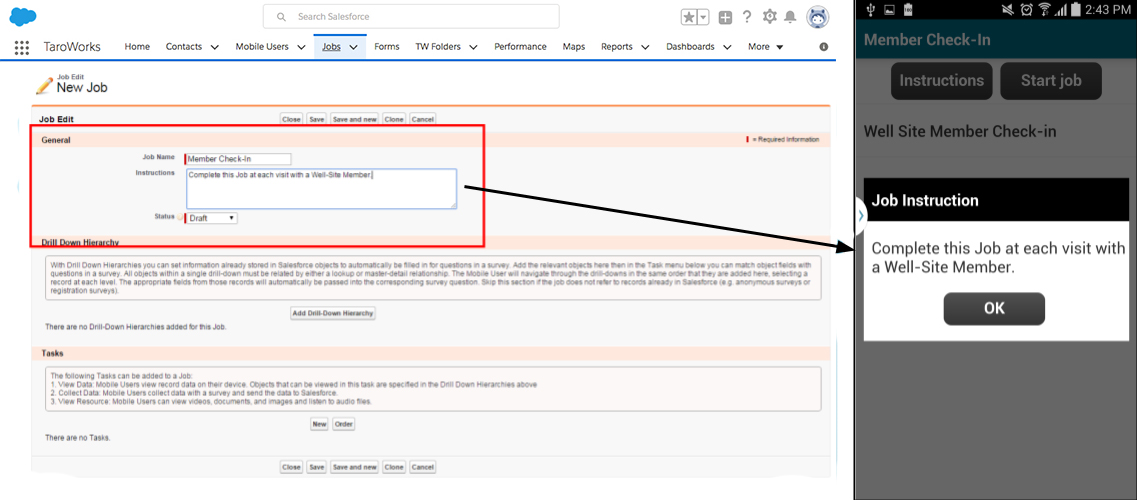The image size is (1137, 500).
Task: Open the Setup gear icon
Action: point(769,17)
